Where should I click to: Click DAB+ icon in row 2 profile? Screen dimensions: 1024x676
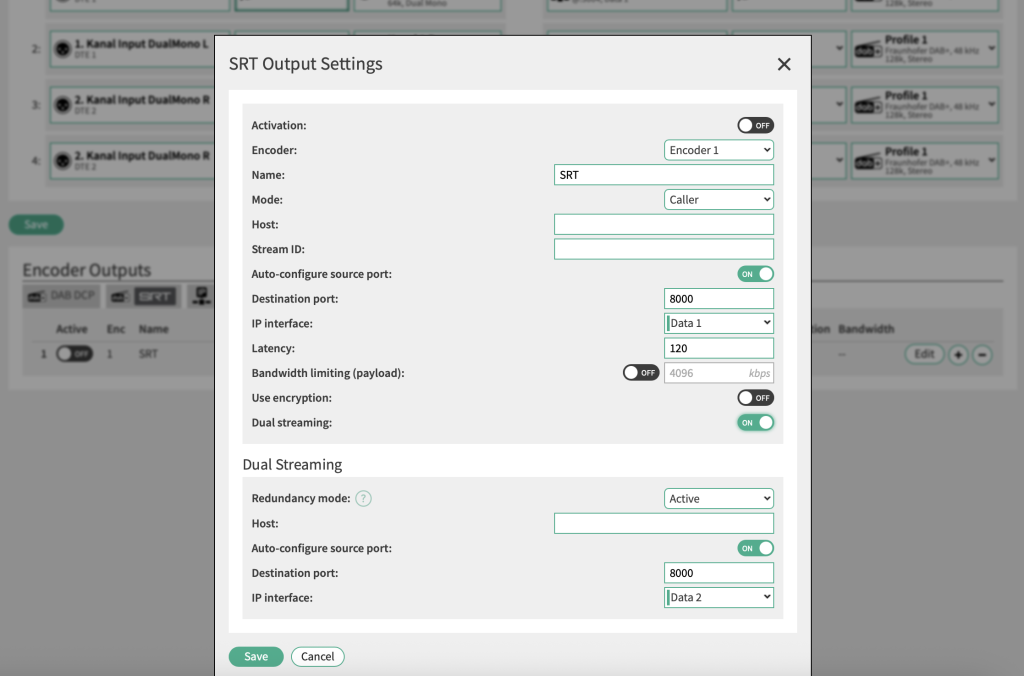(869, 50)
